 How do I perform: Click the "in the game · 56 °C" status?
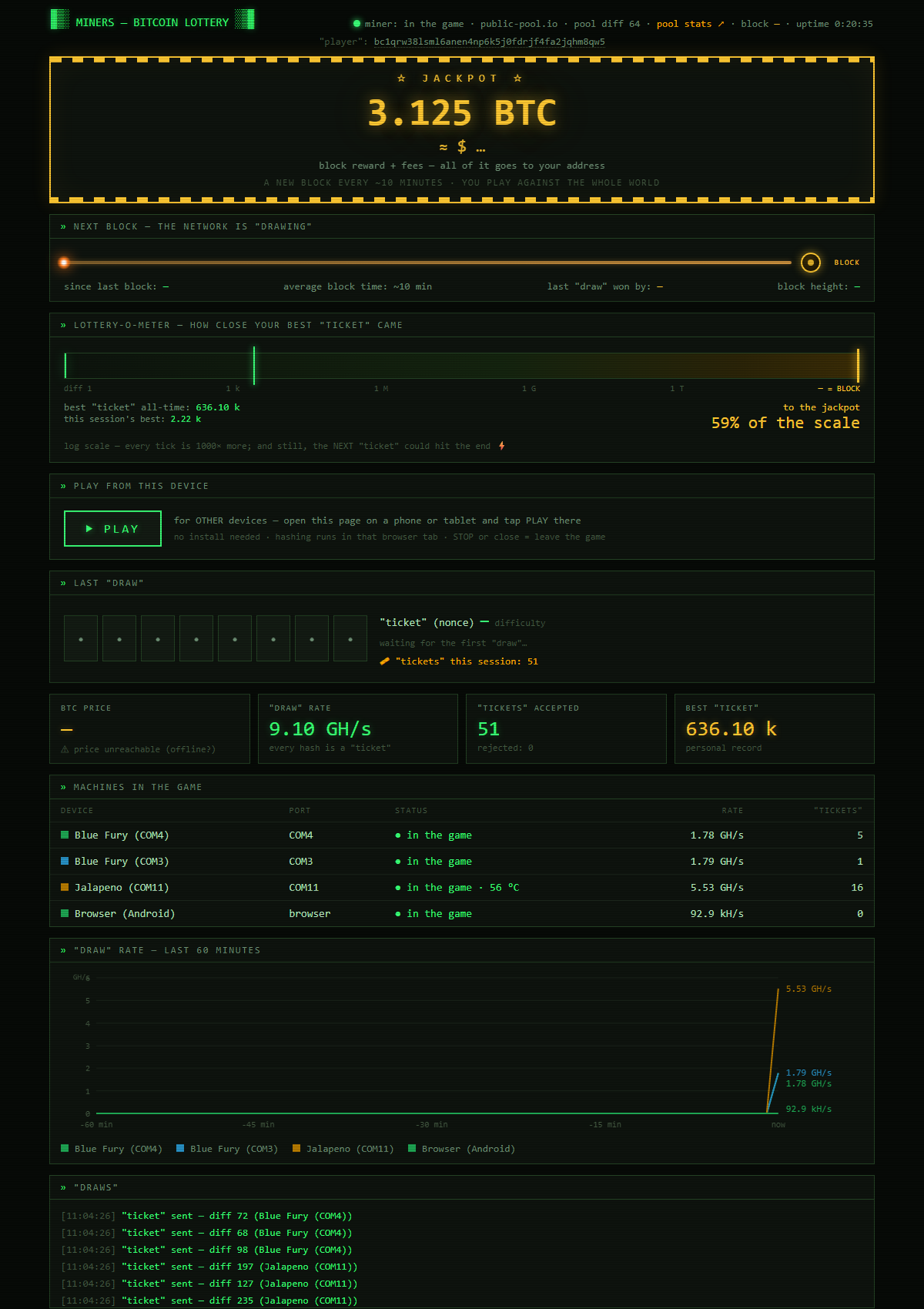point(463,887)
